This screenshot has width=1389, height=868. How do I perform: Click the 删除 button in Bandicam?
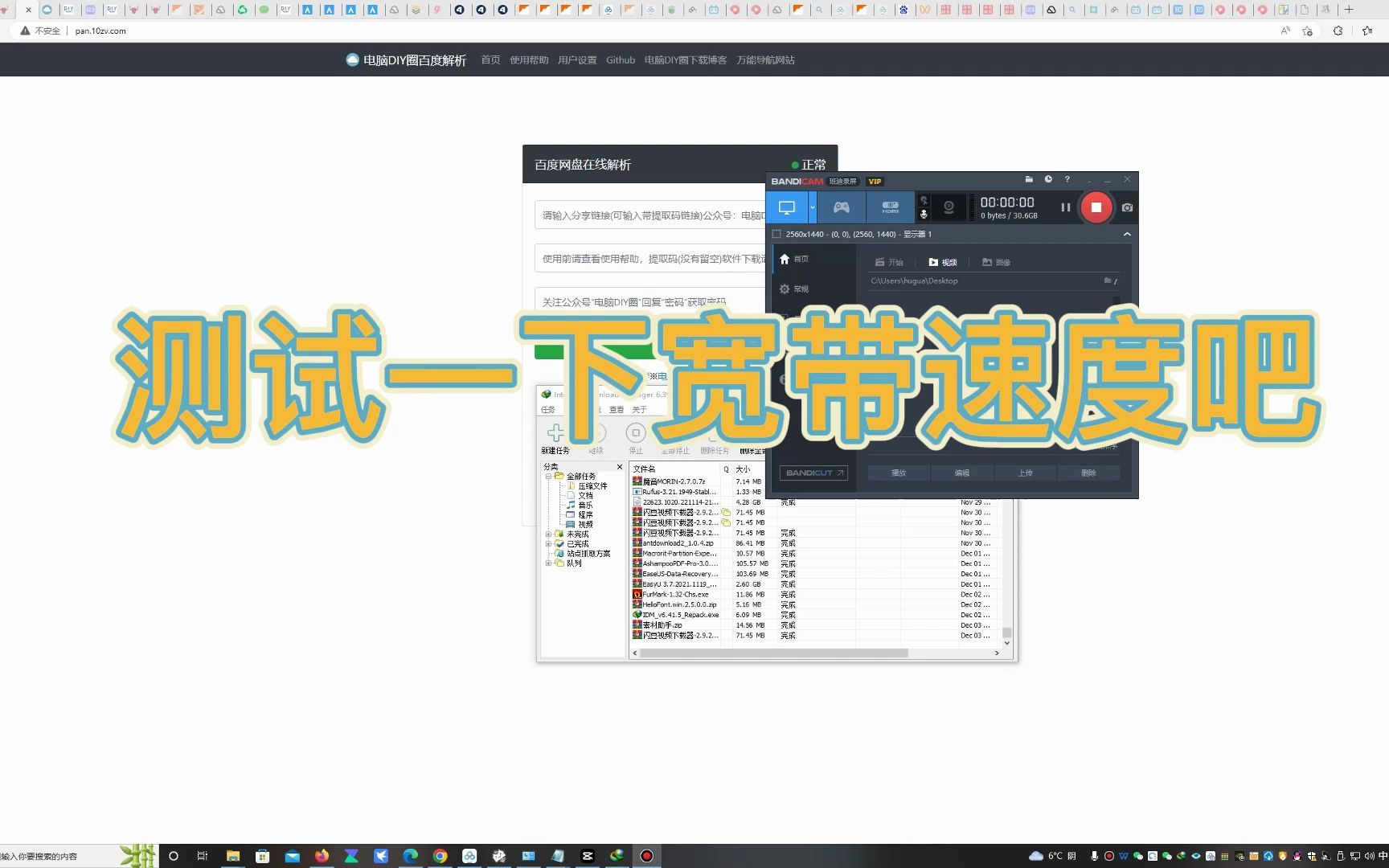pos(1088,473)
